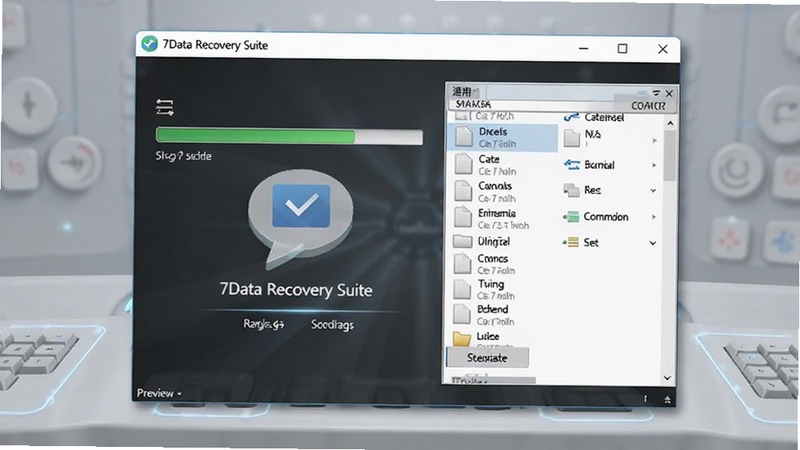Image resolution: width=800 pixels, height=450 pixels.
Task: Click the Set list icon
Action: coord(571,242)
